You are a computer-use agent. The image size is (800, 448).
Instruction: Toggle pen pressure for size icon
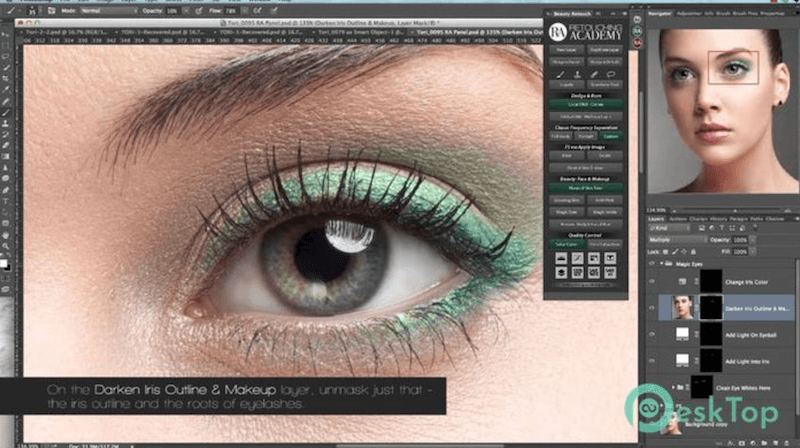click(274, 10)
